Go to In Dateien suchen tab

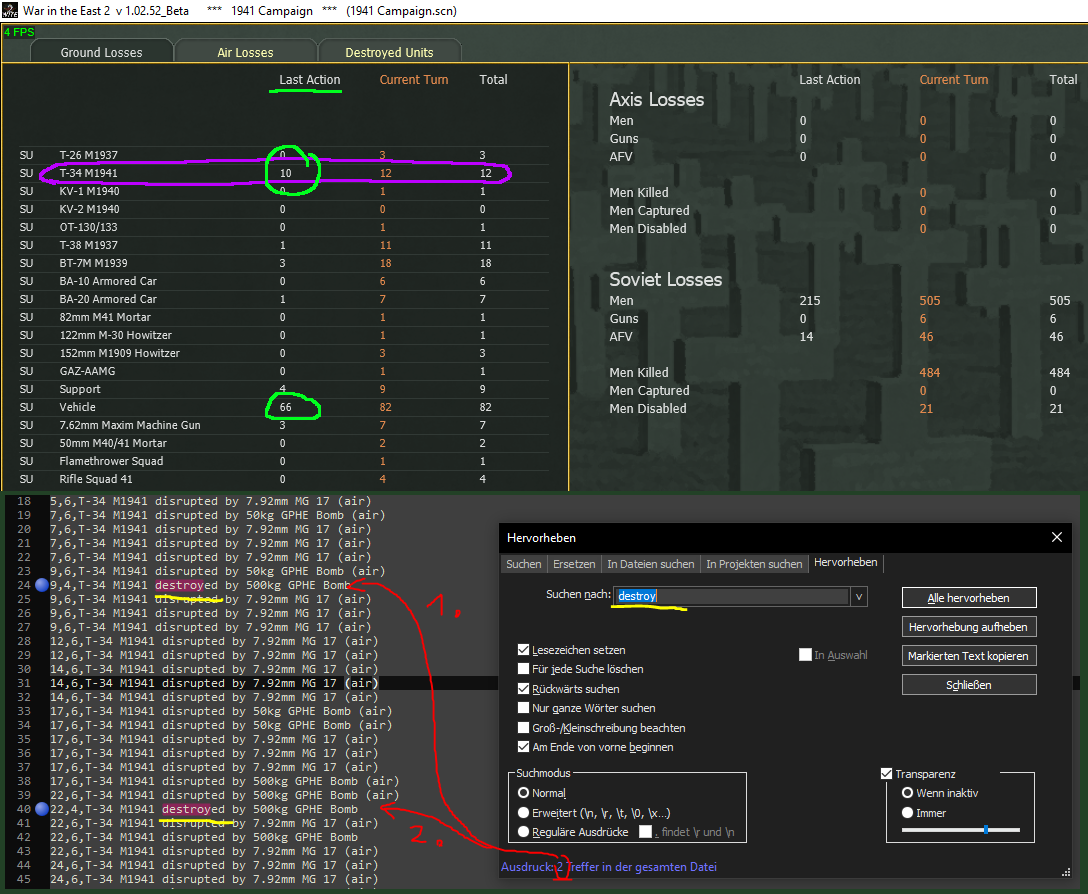651,564
